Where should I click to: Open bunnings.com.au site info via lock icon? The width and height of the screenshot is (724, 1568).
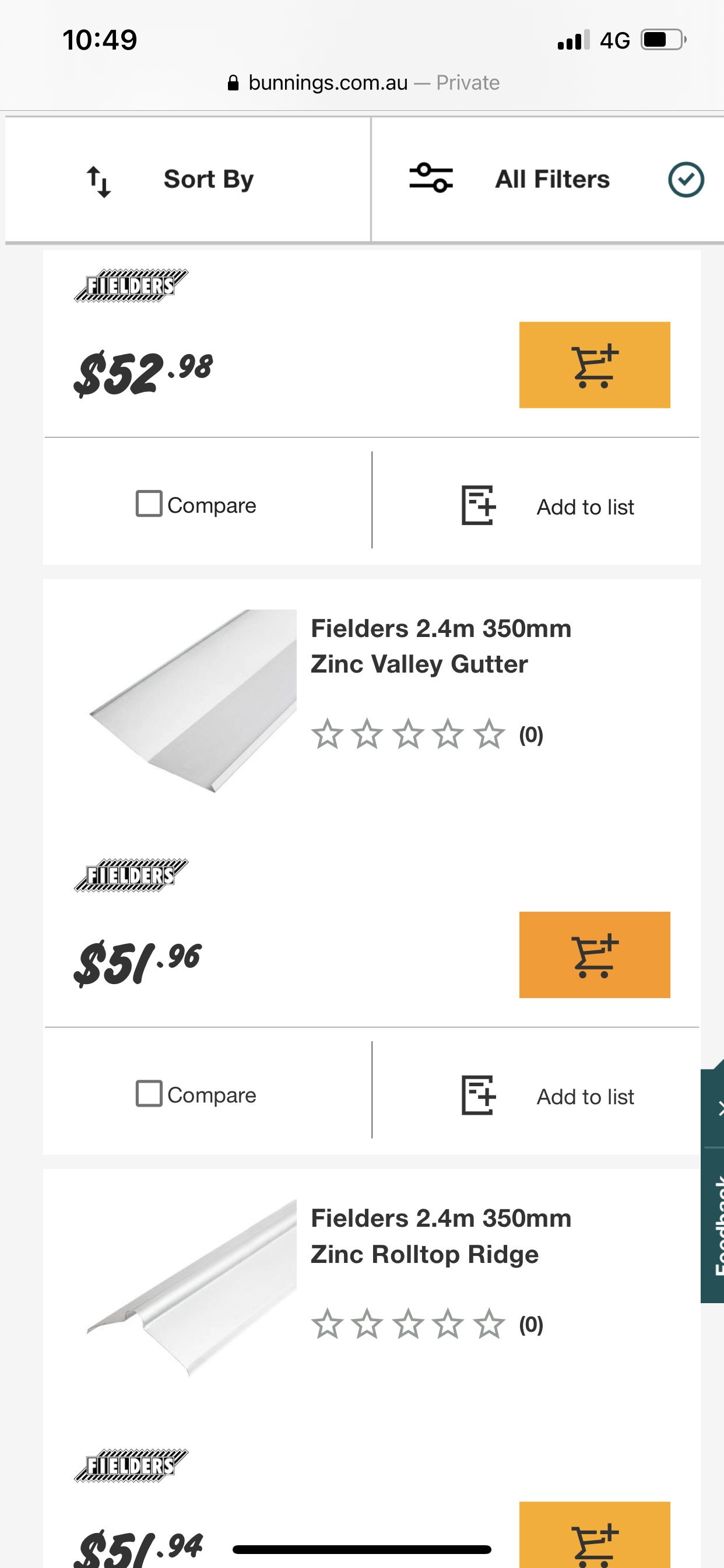click(233, 82)
